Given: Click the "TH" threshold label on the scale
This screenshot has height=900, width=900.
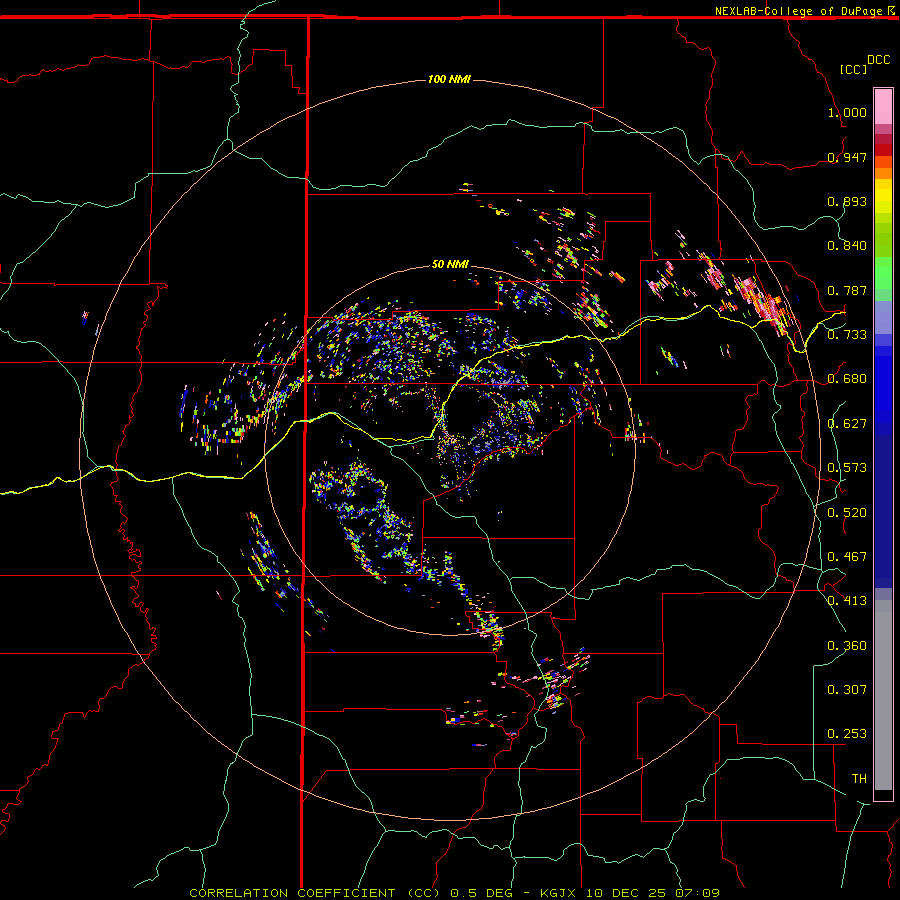Looking at the screenshot, I should 859,779.
